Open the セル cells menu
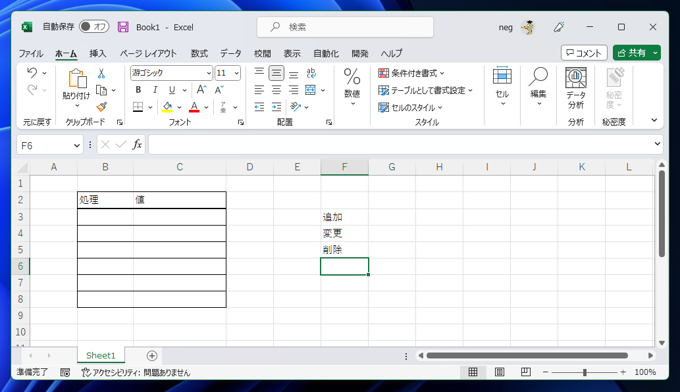Image resolution: width=680 pixels, height=392 pixels. [502, 86]
